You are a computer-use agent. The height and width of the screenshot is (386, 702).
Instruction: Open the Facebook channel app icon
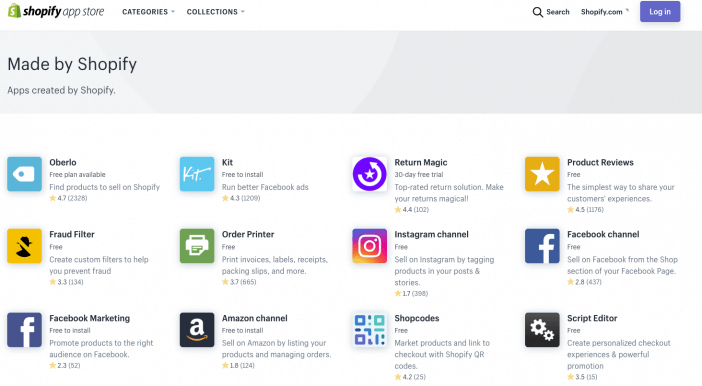pyautogui.click(x=542, y=246)
